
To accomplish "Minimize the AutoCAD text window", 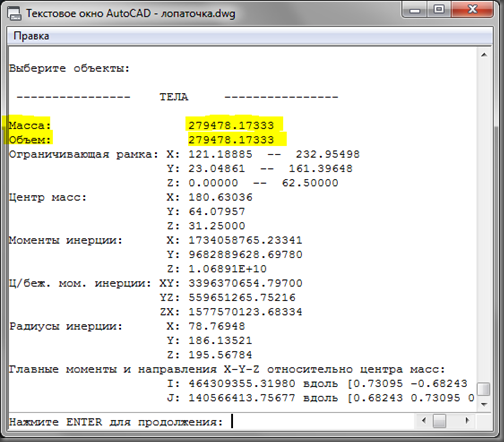I will click(x=414, y=10).
